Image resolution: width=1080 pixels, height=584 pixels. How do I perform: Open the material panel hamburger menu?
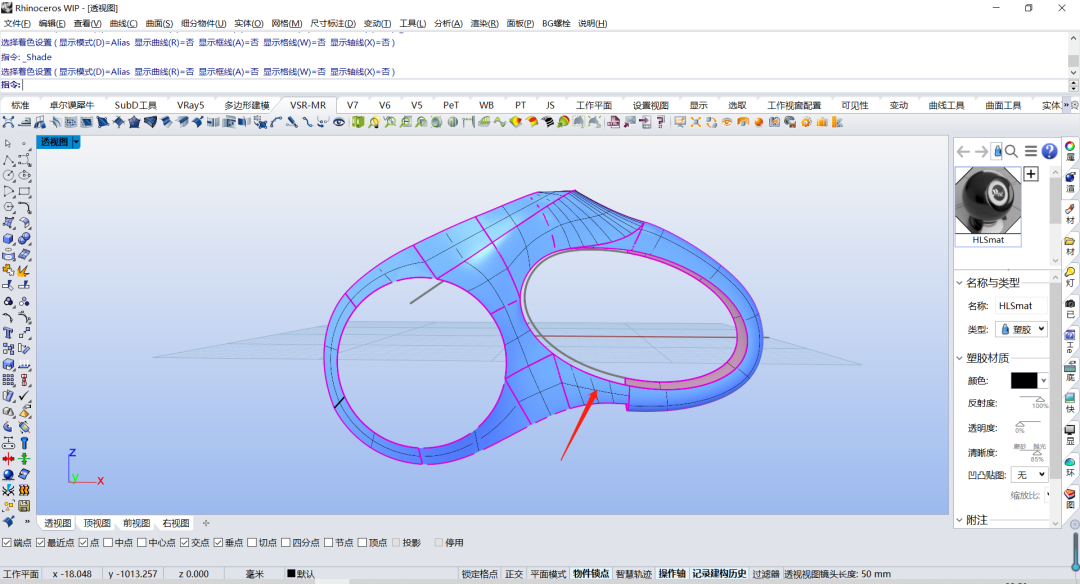point(1030,151)
